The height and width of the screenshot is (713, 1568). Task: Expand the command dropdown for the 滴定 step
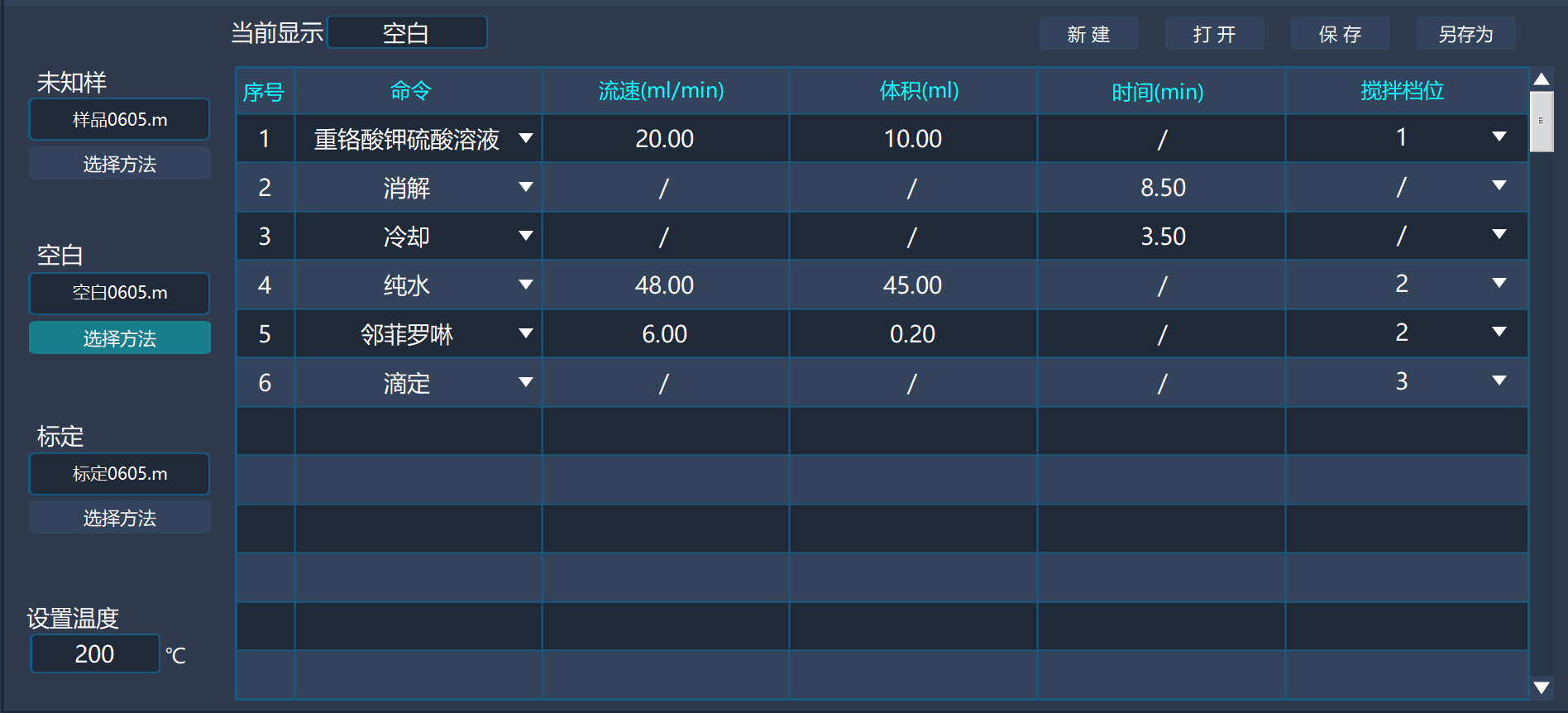click(527, 382)
